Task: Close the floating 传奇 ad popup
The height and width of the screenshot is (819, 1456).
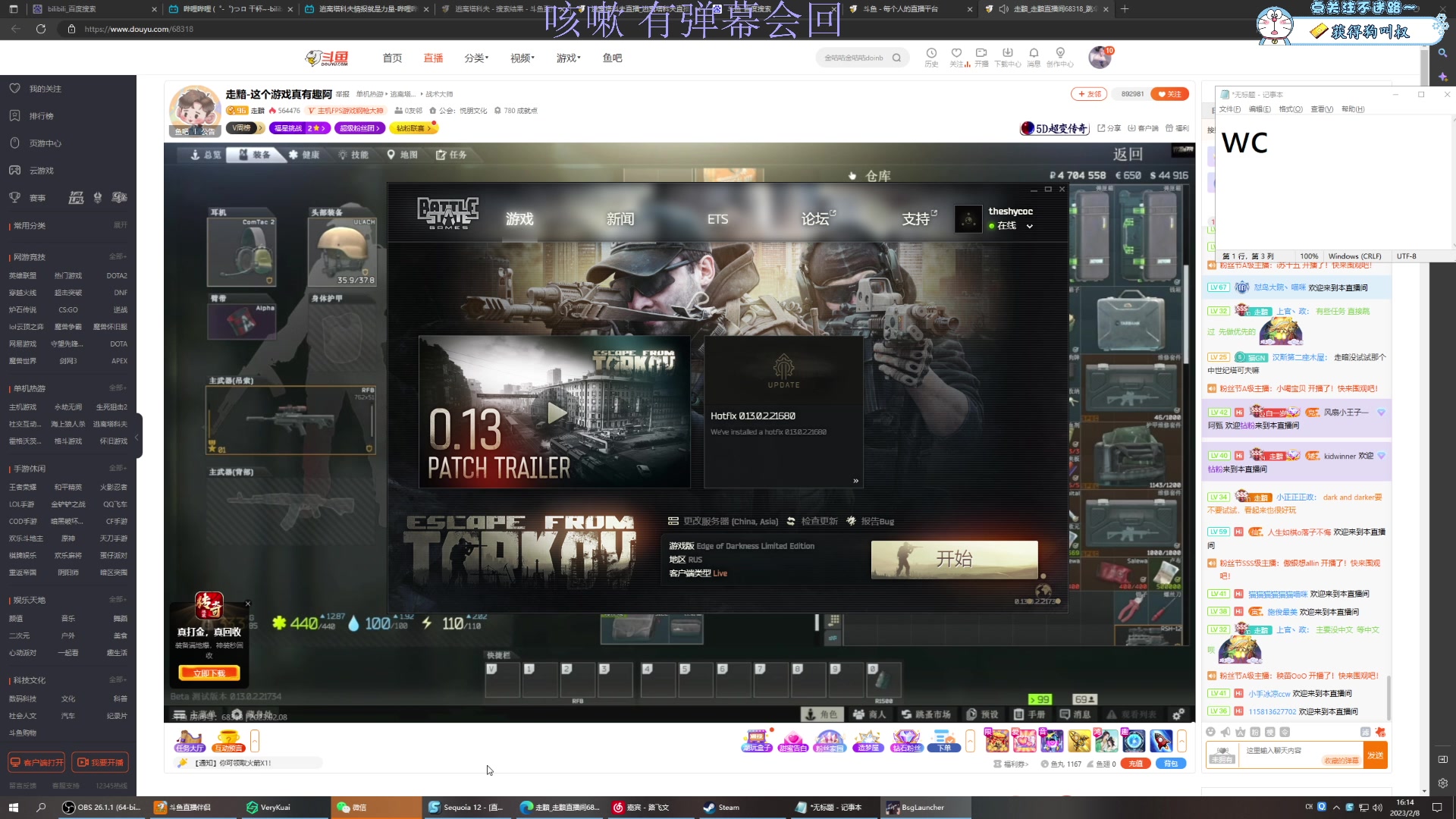Action: (247, 604)
